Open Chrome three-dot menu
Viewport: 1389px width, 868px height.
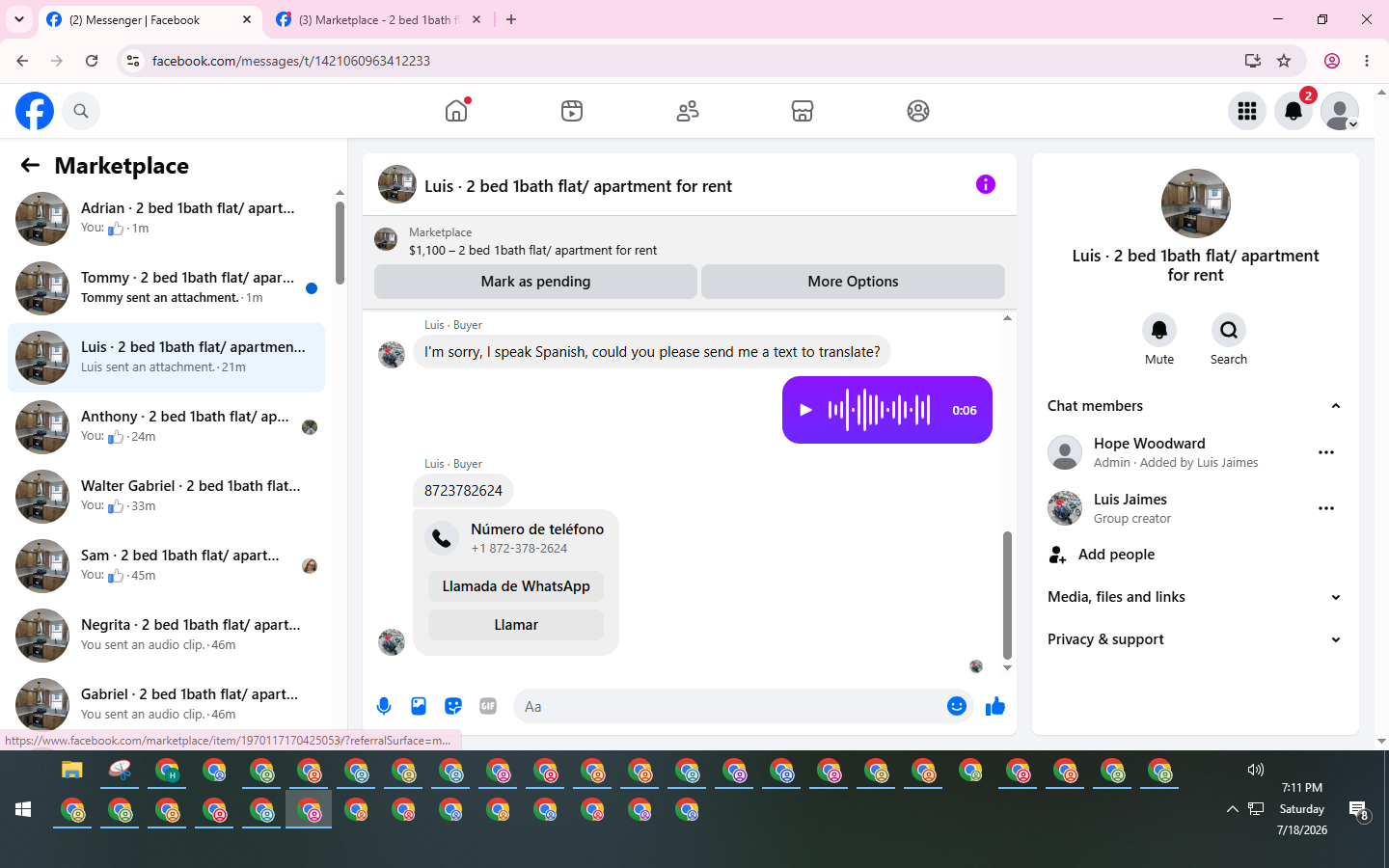(1367, 61)
